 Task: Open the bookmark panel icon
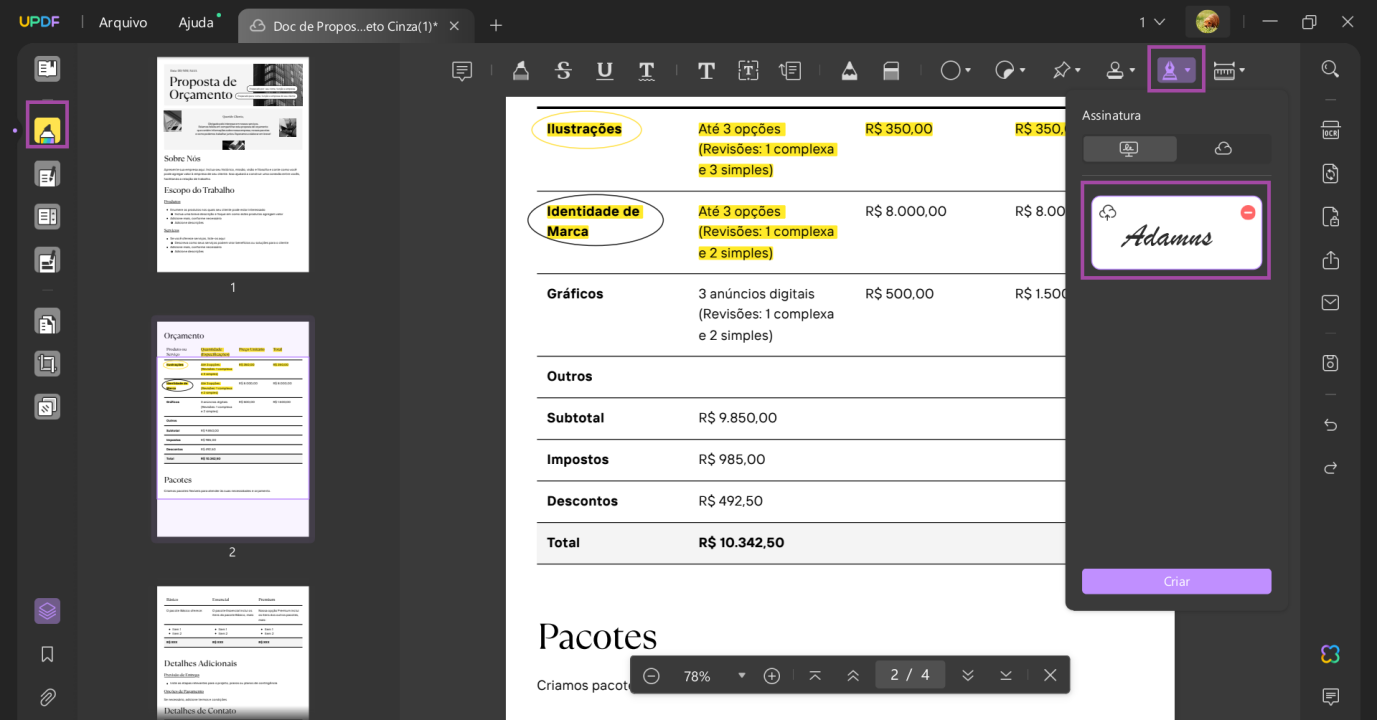tap(47, 654)
